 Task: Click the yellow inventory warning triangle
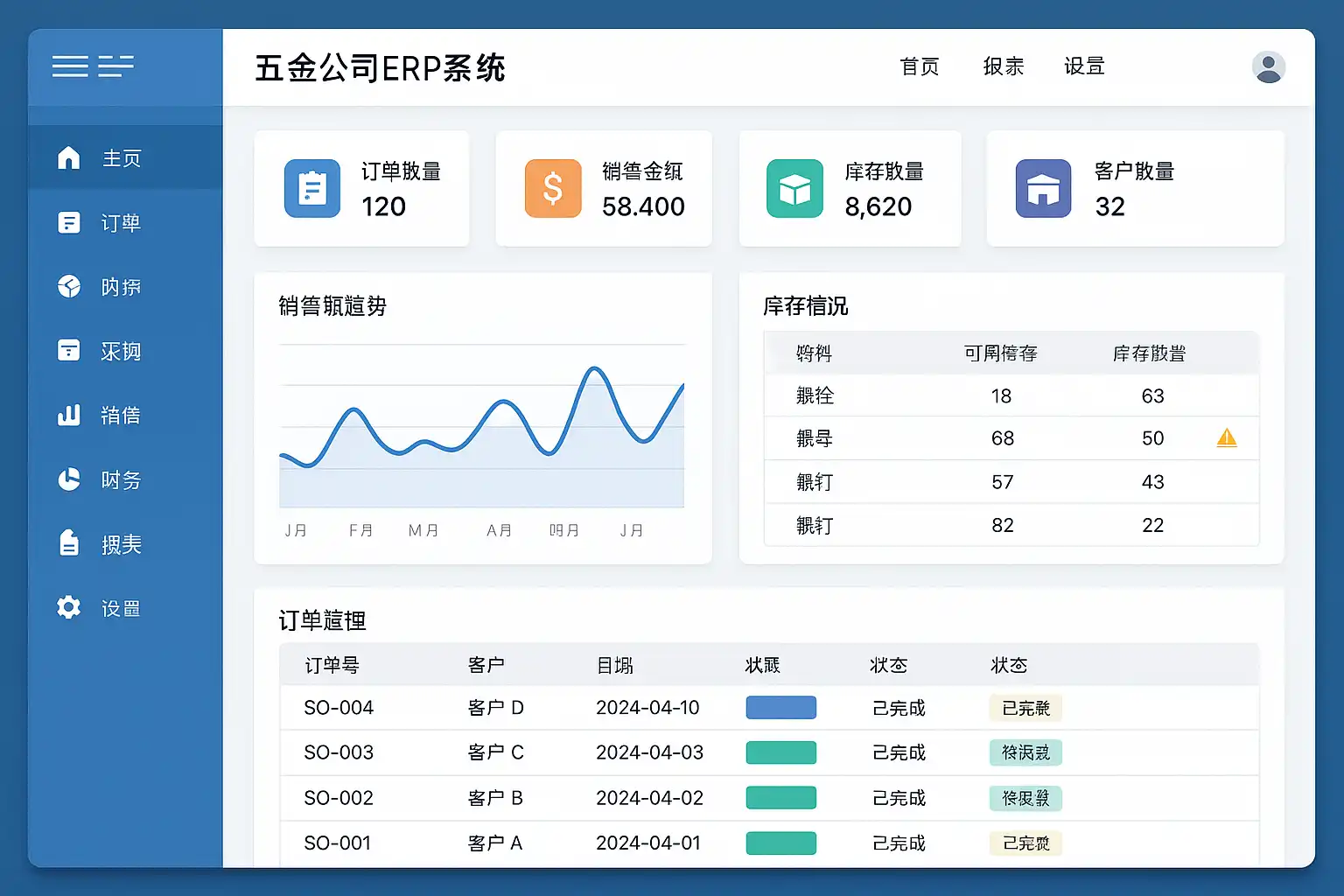pos(1227,437)
